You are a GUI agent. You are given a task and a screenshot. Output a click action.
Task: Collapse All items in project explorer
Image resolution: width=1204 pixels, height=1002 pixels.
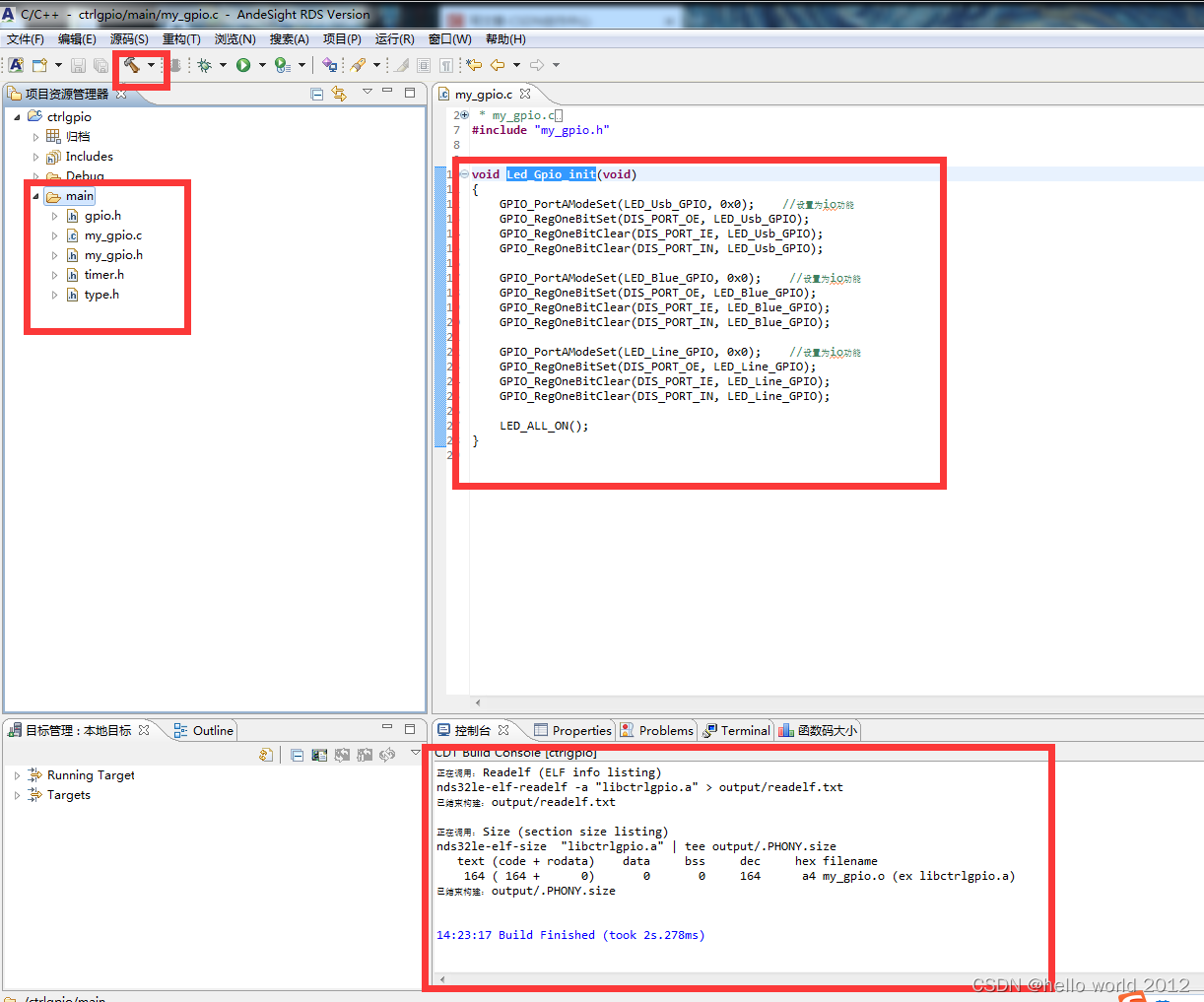[x=317, y=93]
